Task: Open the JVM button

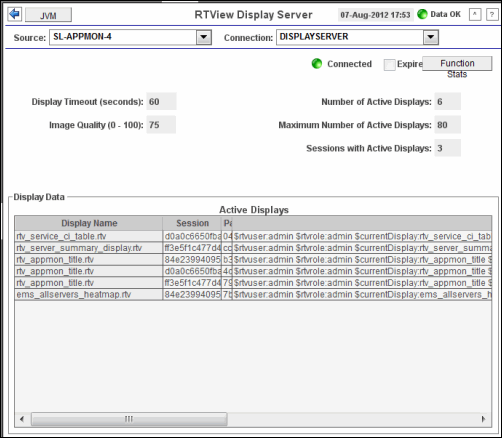Action: click(x=48, y=15)
